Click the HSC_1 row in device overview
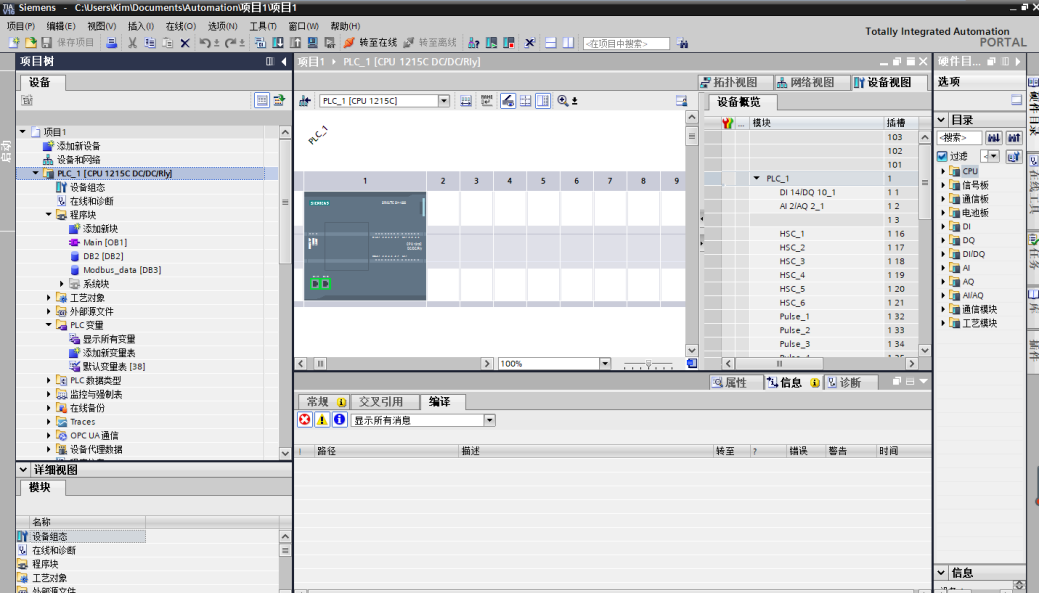Image resolution: width=1039 pixels, height=593 pixels. point(812,233)
